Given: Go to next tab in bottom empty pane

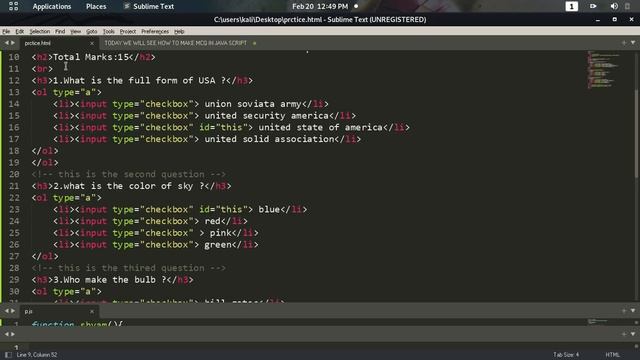Looking at the screenshot, I should coord(13,334).
